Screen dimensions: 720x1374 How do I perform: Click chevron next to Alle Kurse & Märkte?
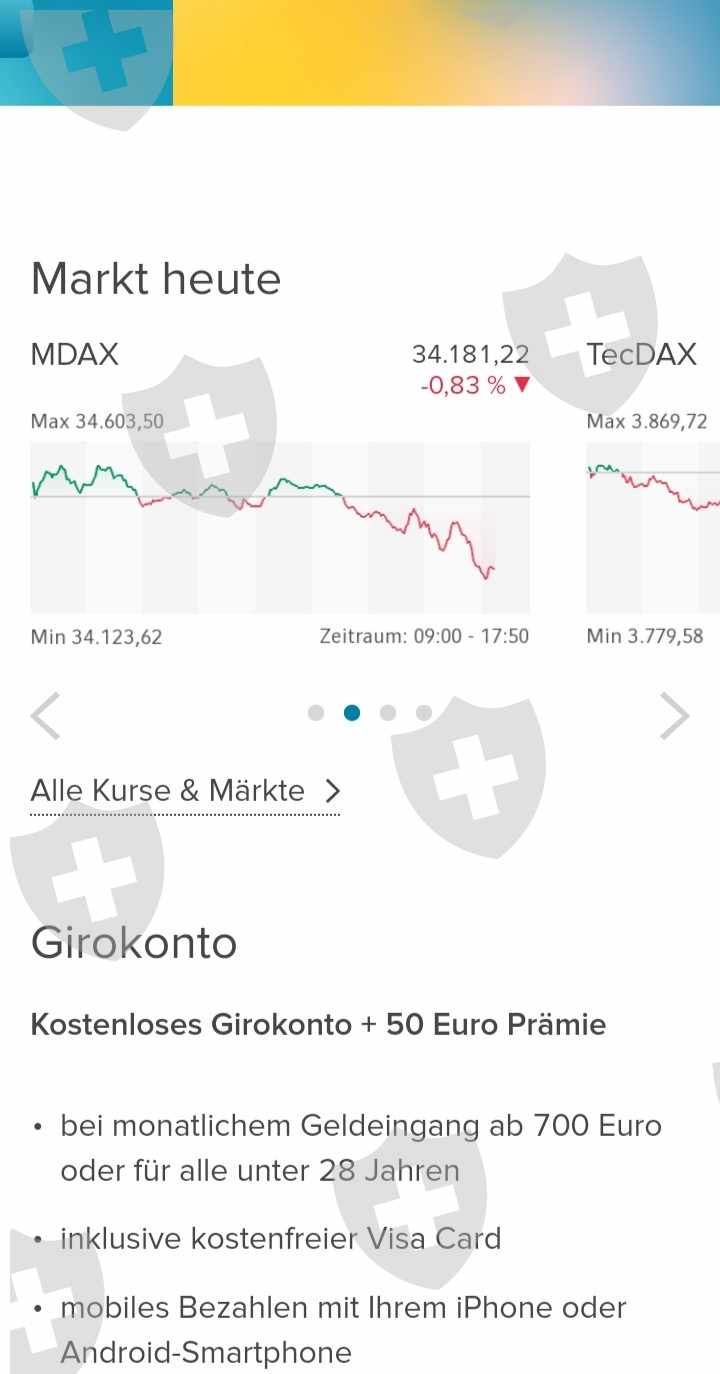pyautogui.click(x=333, y=792)
